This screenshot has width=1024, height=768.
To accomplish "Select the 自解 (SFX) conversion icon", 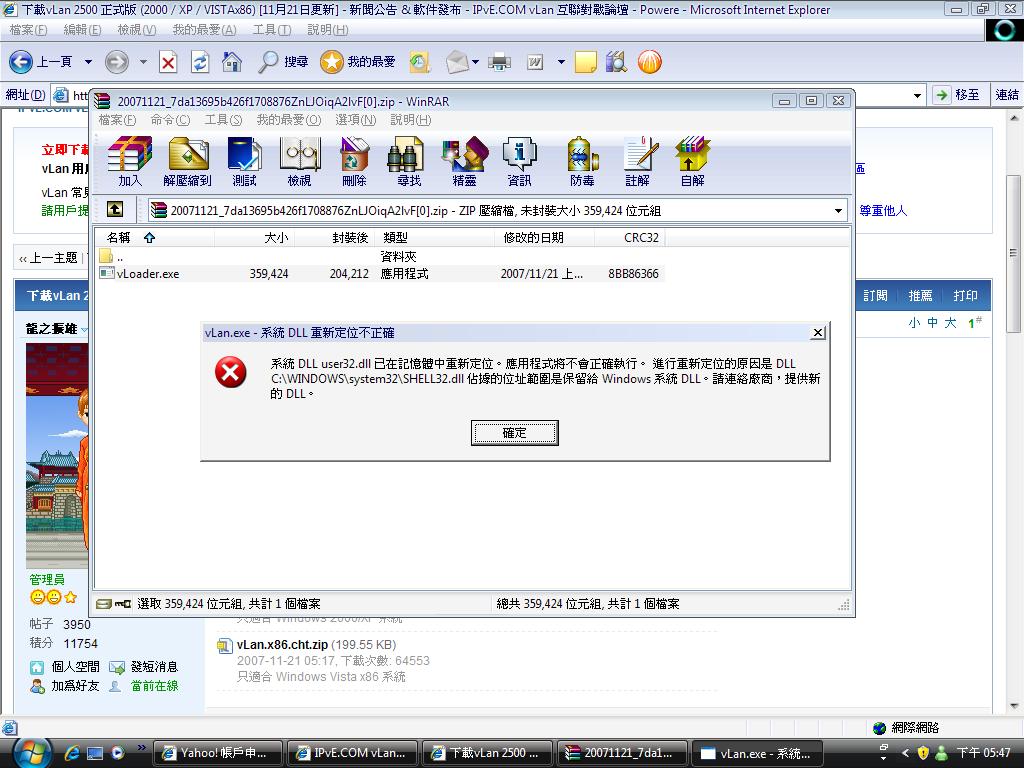I will [692, 160].
